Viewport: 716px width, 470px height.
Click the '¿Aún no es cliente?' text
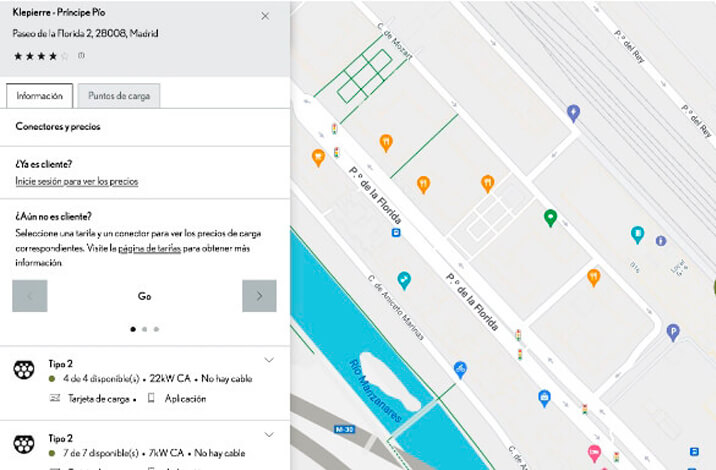click(x=53, y=216)
